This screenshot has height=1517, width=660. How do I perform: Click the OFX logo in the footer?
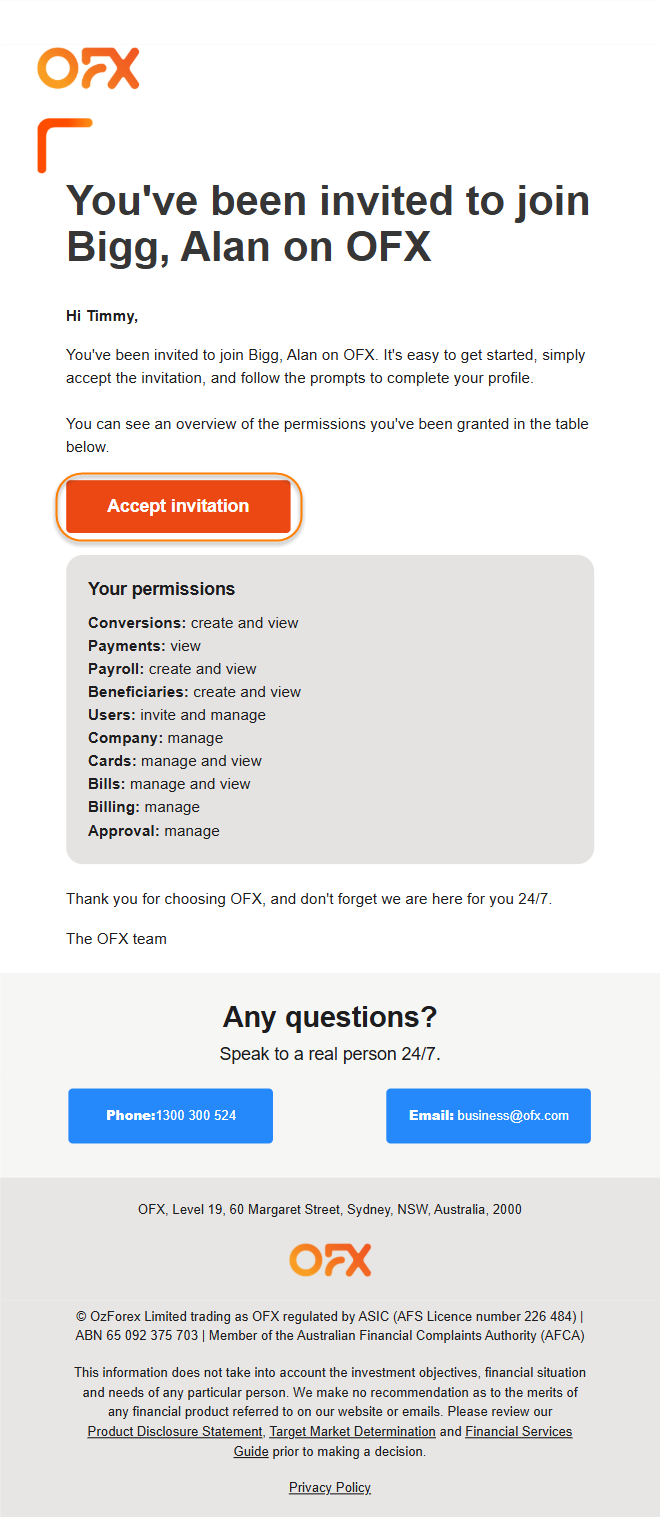(330, 1260)
